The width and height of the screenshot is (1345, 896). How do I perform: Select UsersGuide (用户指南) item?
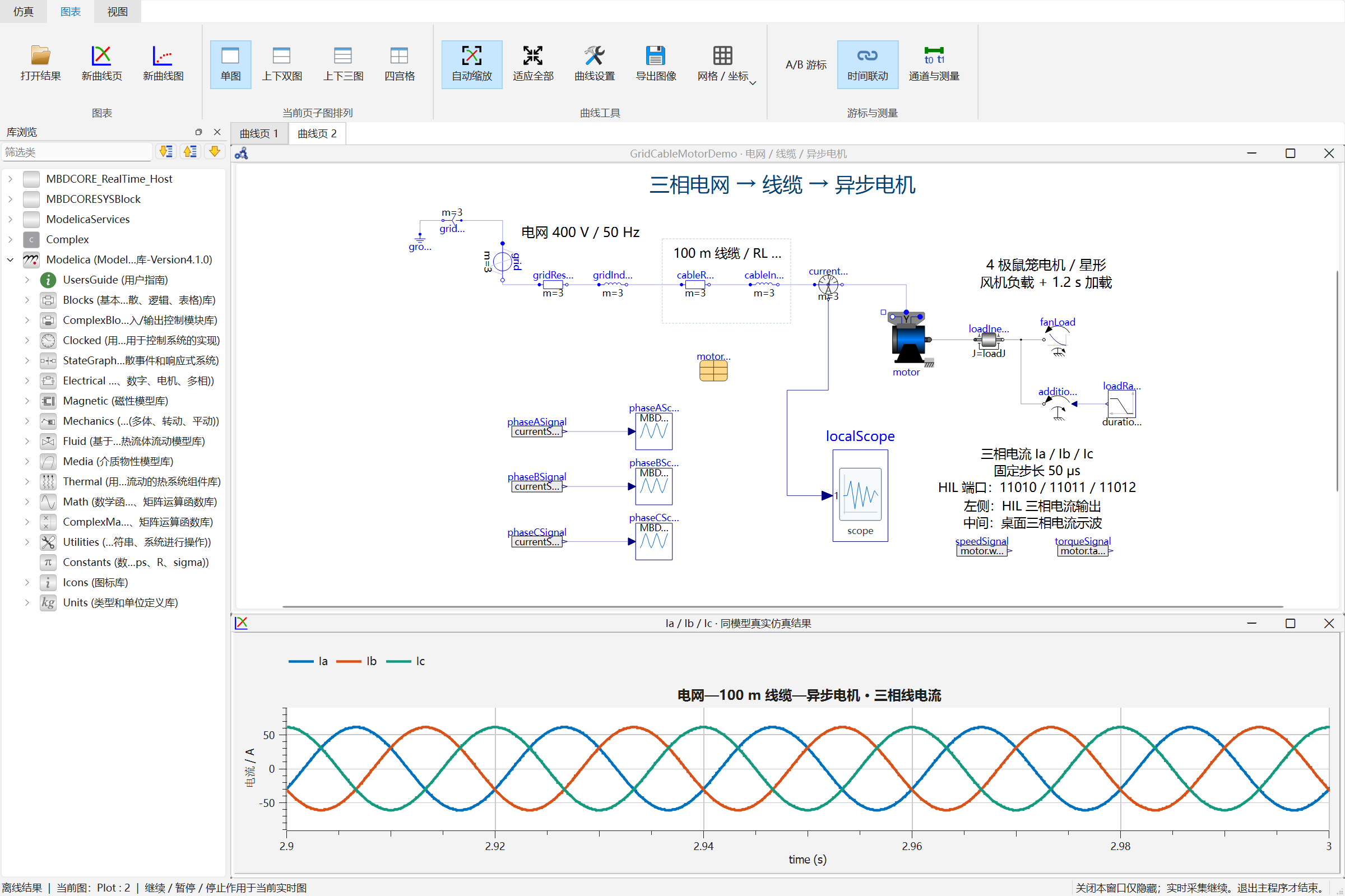115,280
